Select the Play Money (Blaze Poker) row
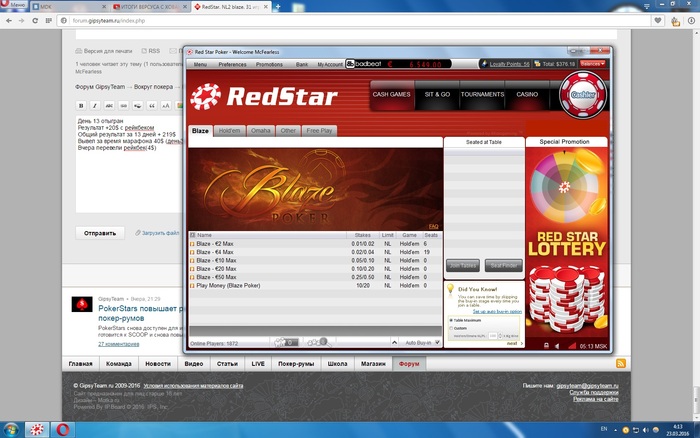The height and width of the screenshot is (438, 700). pyautogui.click(x=315, y=286)
